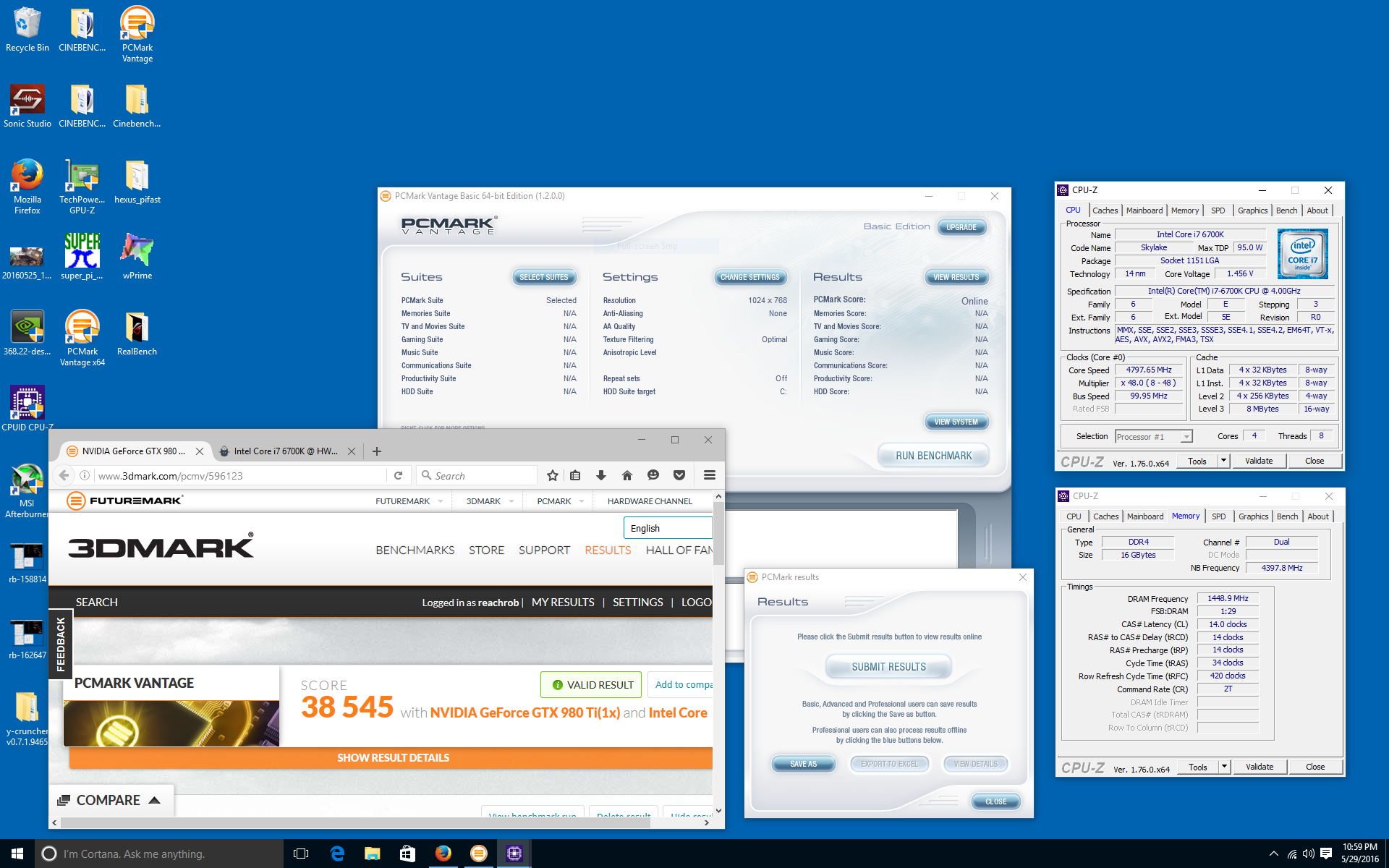Open File Explorer from taskbar
1389x868 pixels.
(x=372, y=854)
